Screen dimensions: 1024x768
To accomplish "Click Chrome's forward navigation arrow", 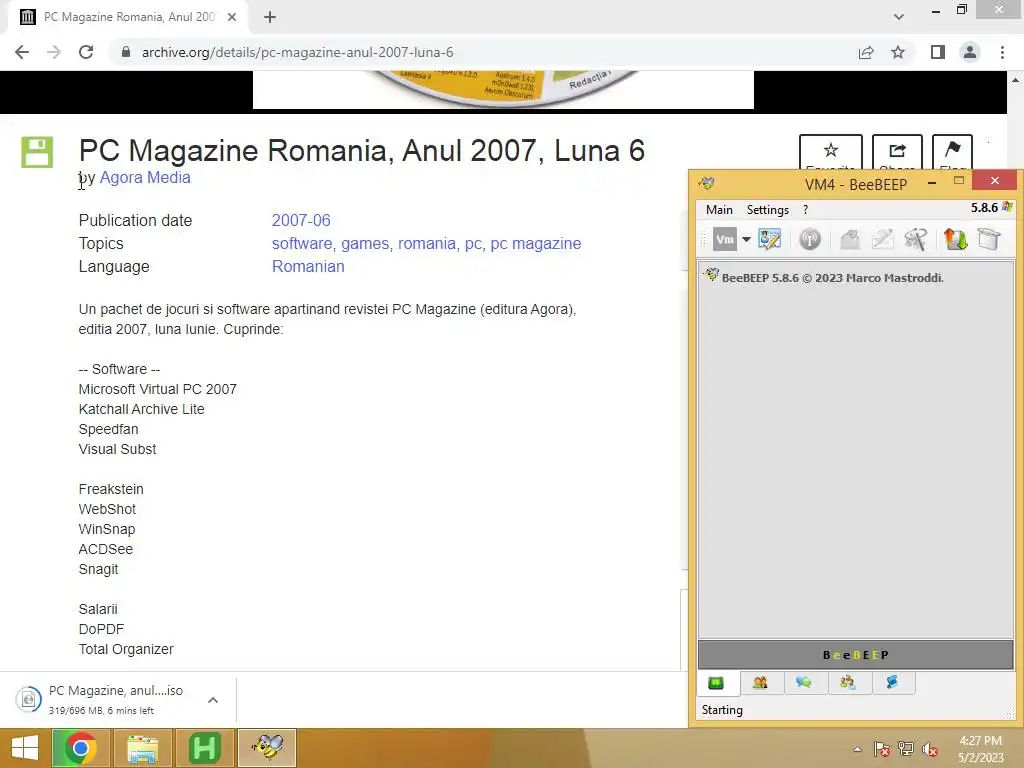I will click(x=54, y=52).
